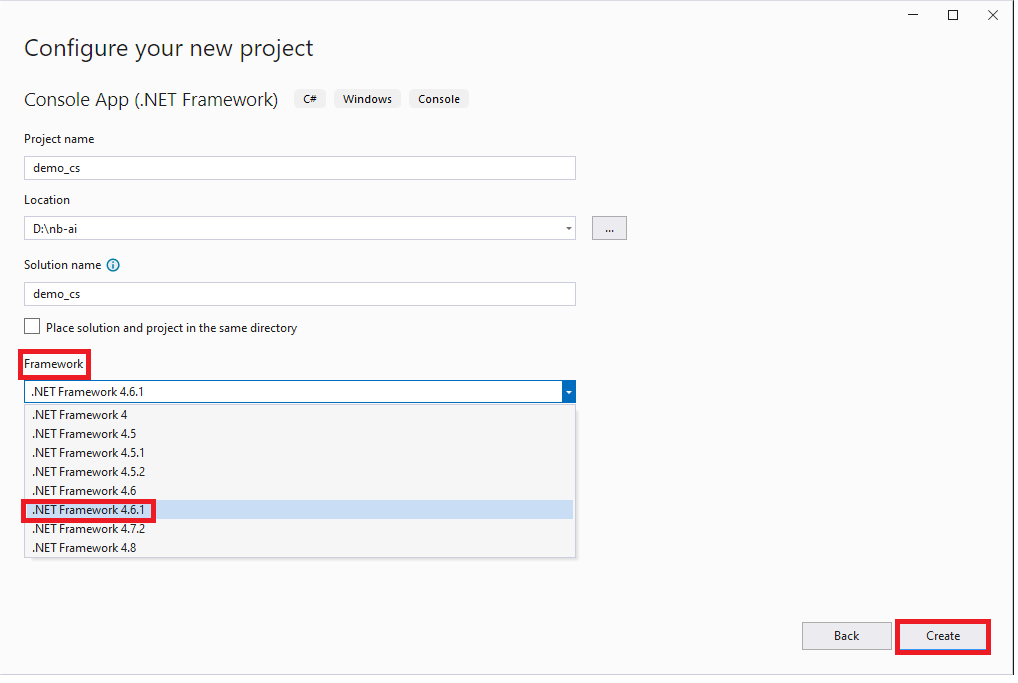The height and width of the screenshot is (683, 1018).
Task: Click the C# tag
Action: (x=310, y=99)
